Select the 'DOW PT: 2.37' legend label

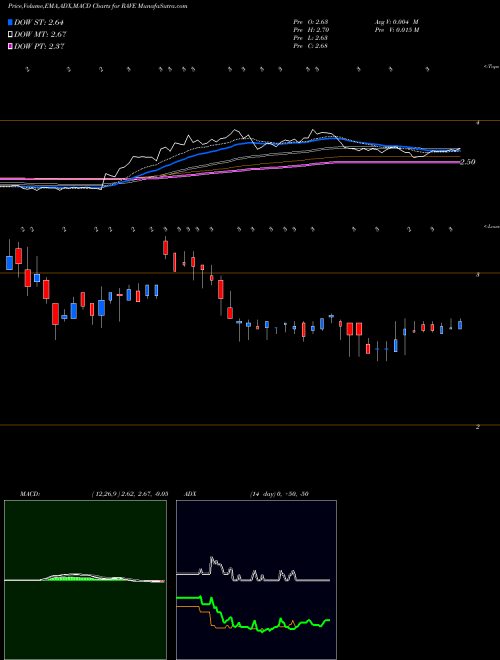click(x=40, y=46)
